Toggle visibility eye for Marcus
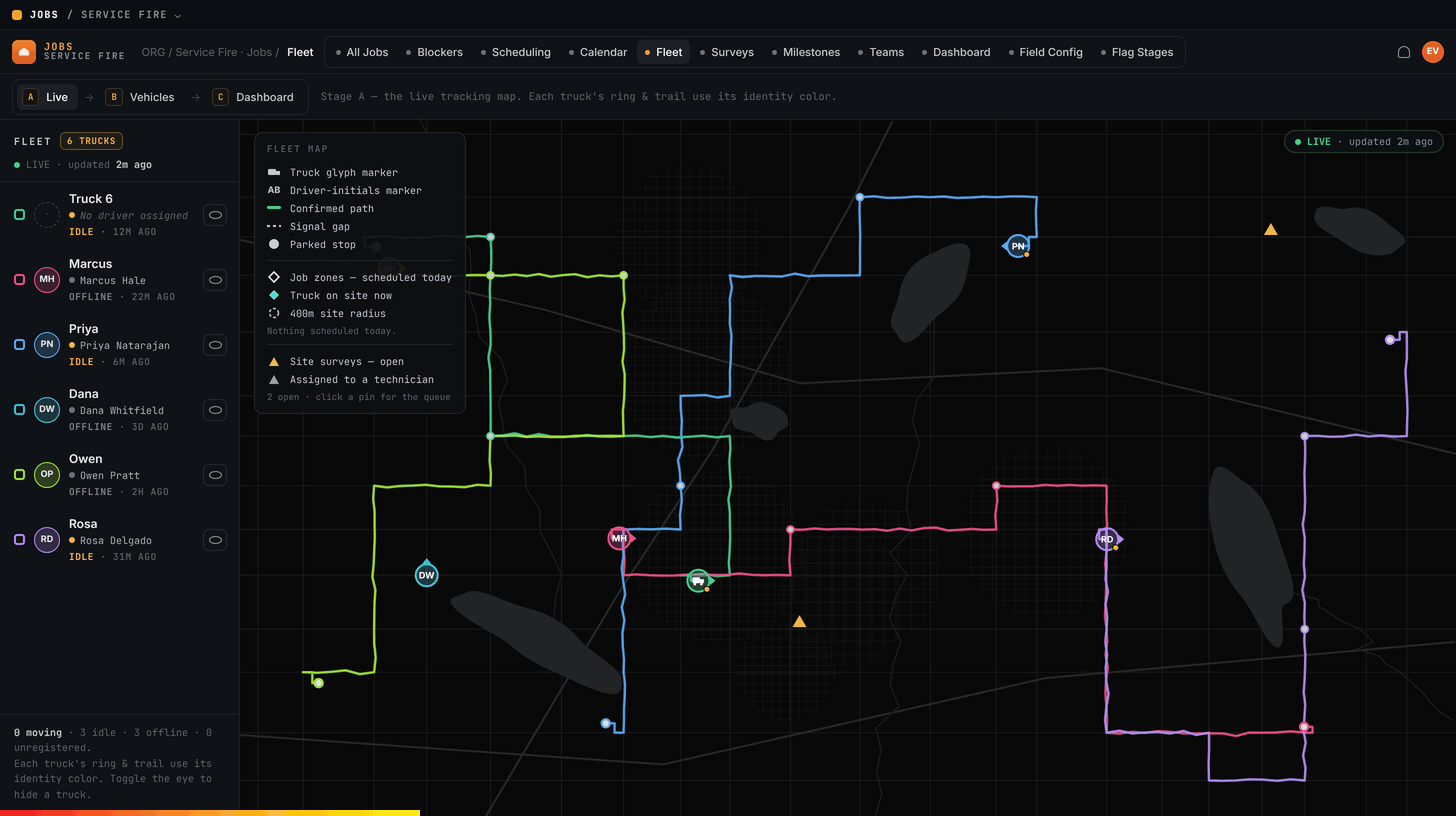This screenshot has width=1456, height=816. coord(215,280)
